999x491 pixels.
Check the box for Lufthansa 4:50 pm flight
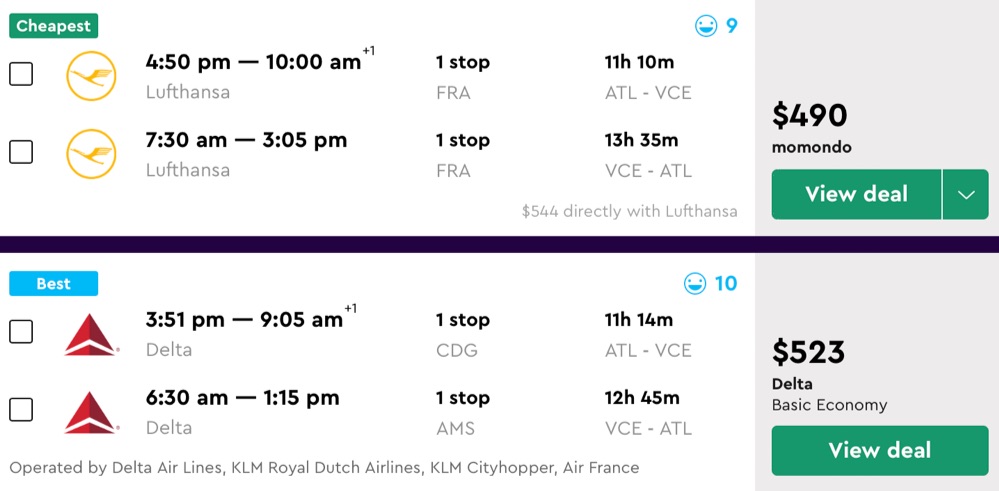pyautogui.click(x=21, y=74)
